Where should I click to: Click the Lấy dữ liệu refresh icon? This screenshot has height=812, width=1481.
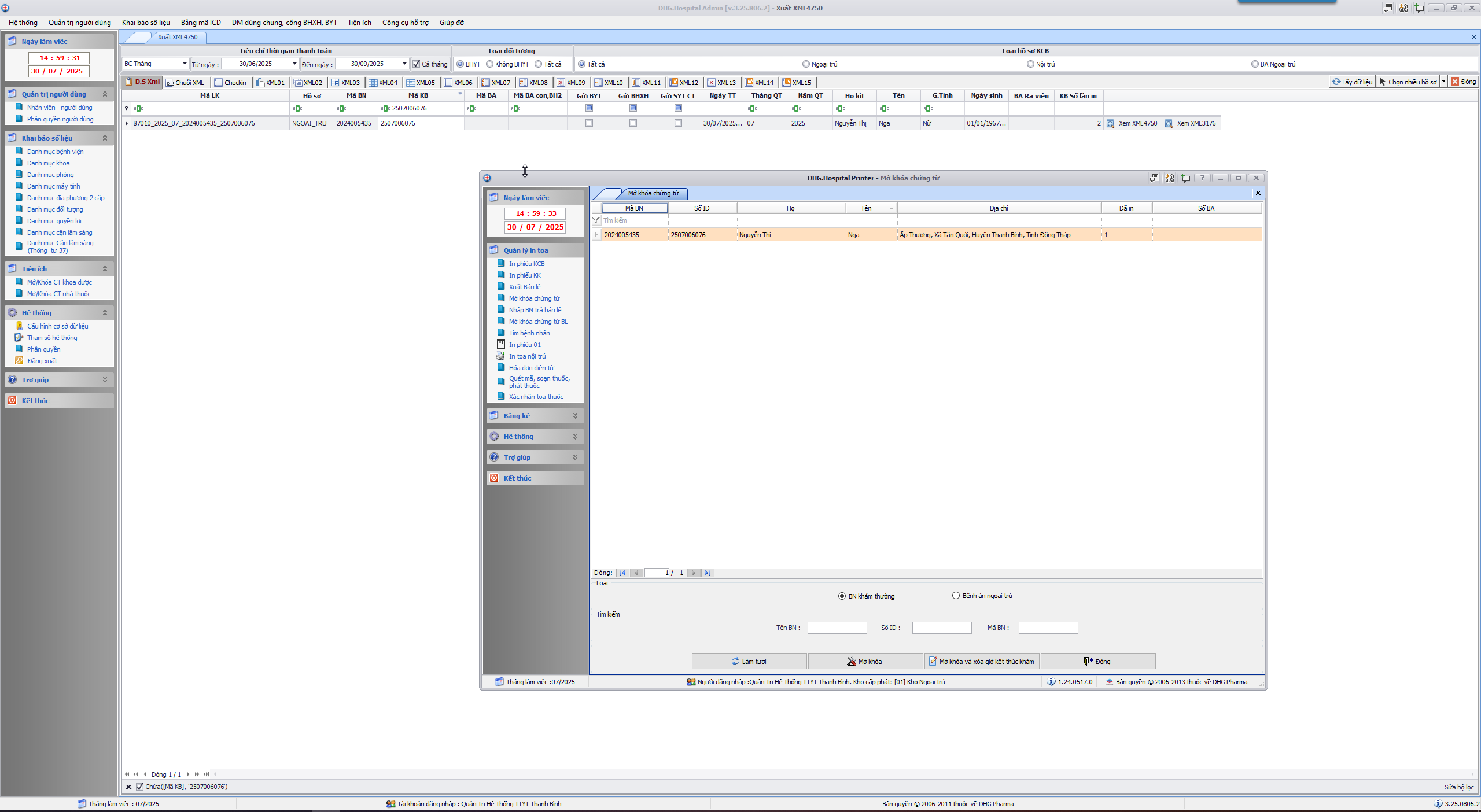(x=1336, y=82)
